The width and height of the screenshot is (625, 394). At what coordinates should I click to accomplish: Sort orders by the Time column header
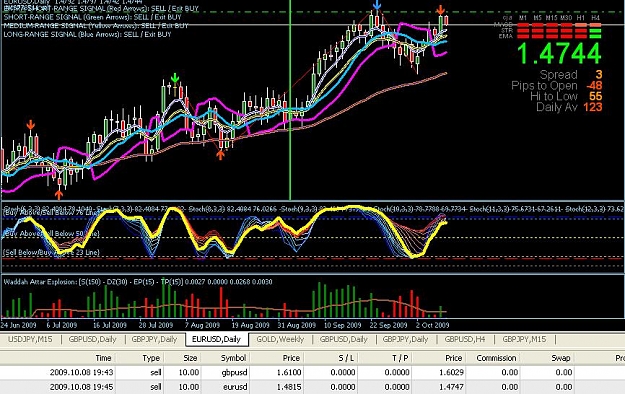coord(103,358)
